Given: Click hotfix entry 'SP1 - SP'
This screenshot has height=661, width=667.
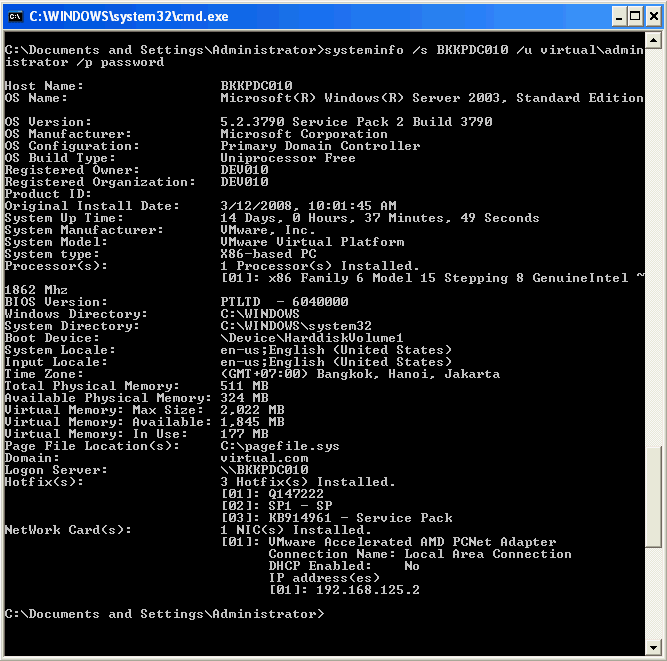Looking at the screenshot, I should tap(300, 506).
